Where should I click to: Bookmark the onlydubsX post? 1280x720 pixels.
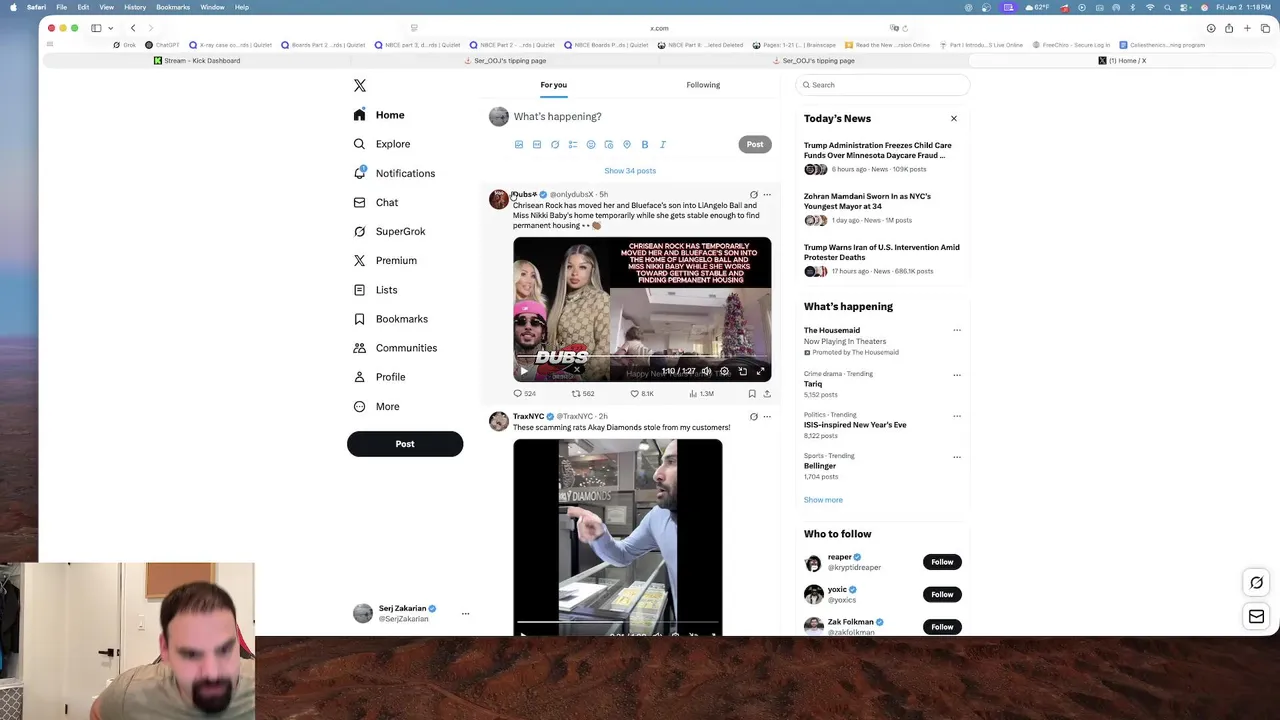tap(752, 394)
